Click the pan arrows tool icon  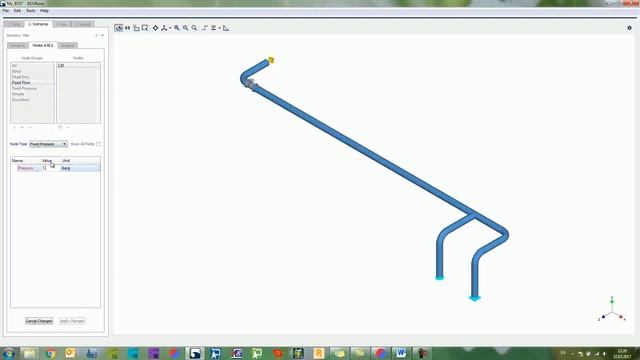tap(127, 28)
